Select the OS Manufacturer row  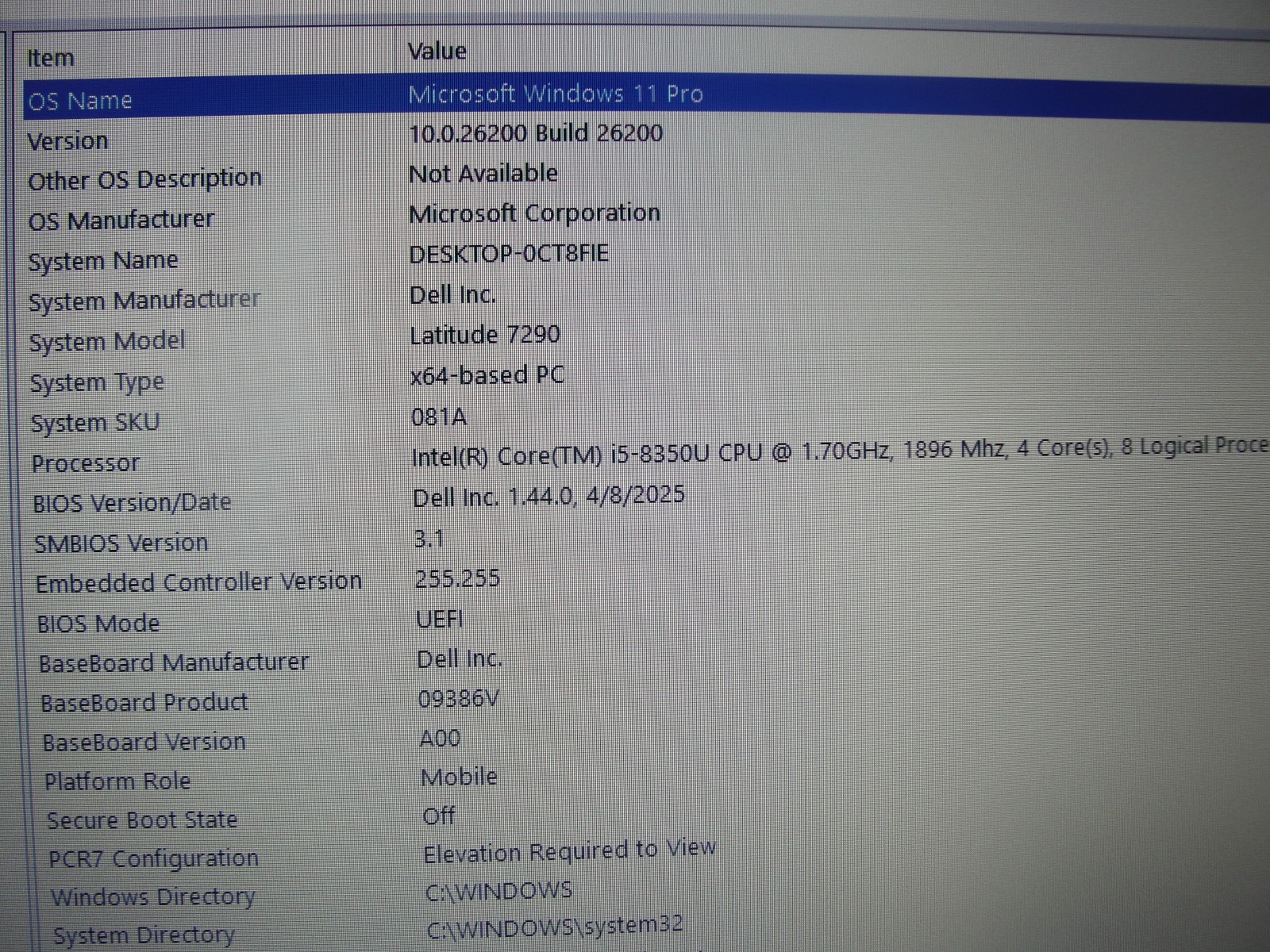pyautogui.click(x=121, y=220)
